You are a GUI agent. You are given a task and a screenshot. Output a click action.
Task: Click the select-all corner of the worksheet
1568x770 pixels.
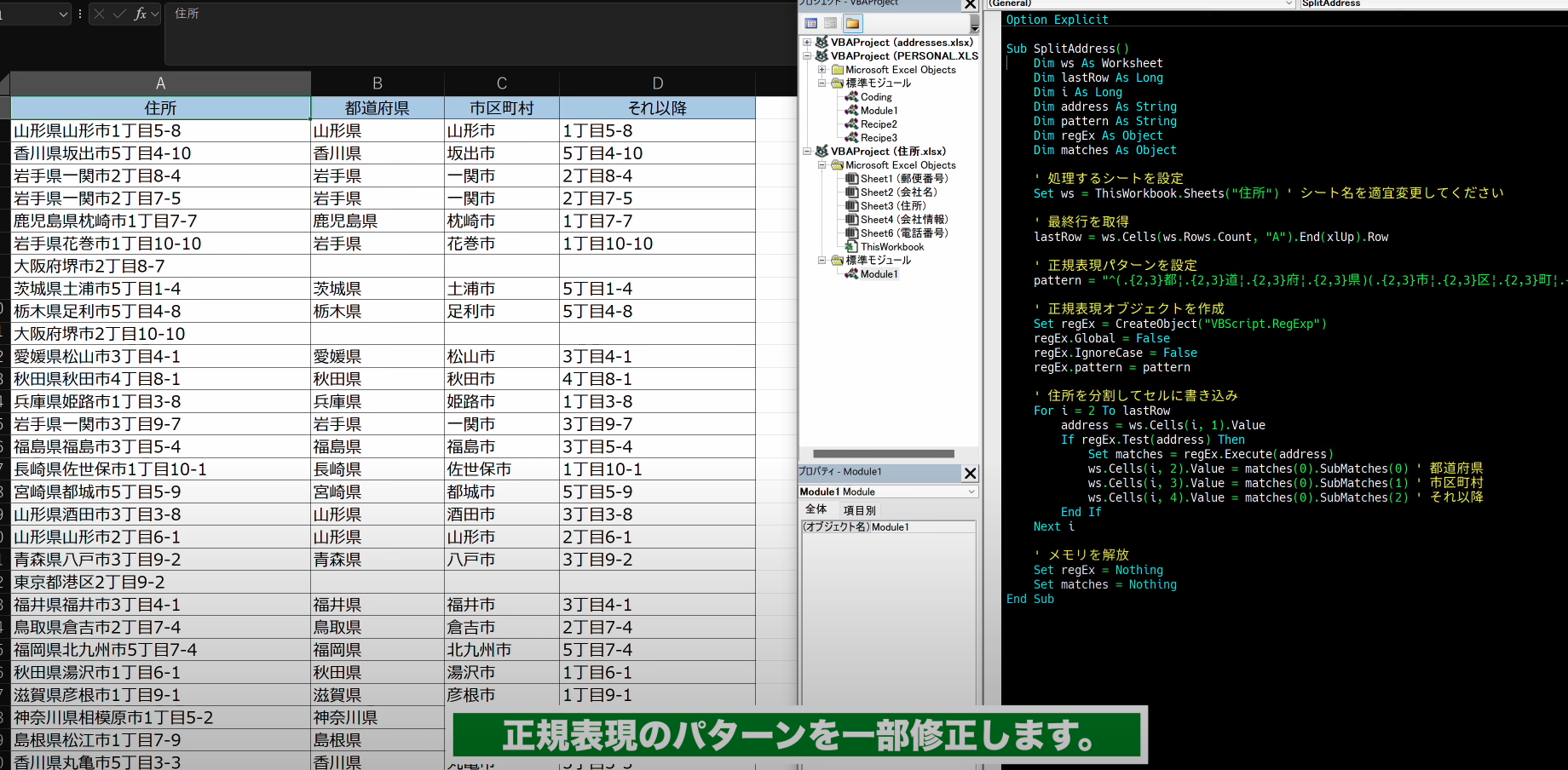click(x=5, y=83)
